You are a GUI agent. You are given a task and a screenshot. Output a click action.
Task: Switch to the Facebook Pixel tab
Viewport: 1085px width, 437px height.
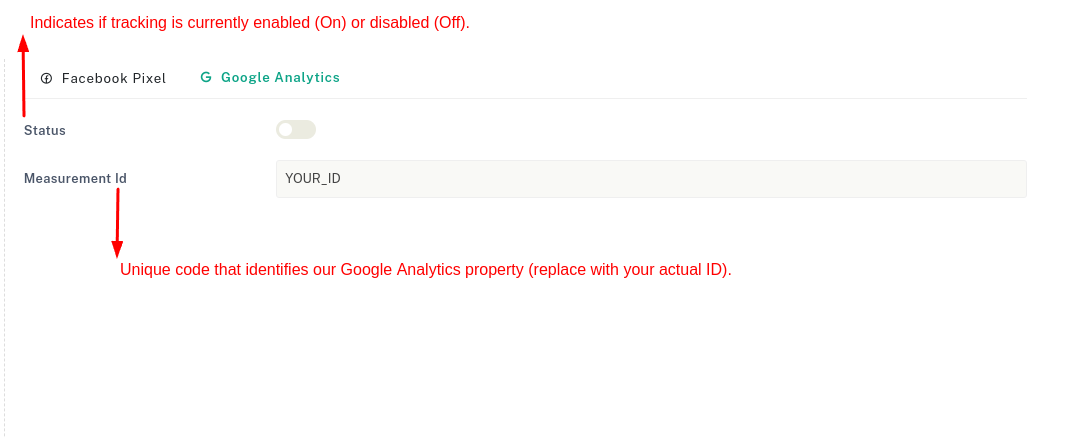point(113,78)
